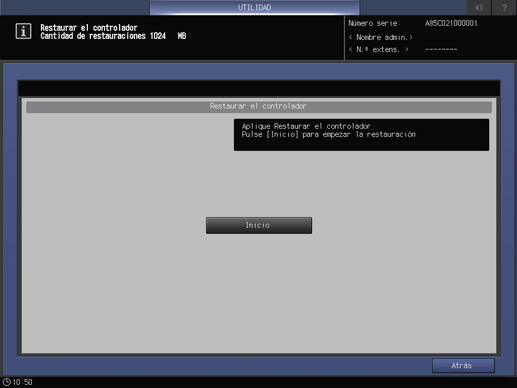Click the clock icon in status bar
517x388 pixels.
point(7,382)
